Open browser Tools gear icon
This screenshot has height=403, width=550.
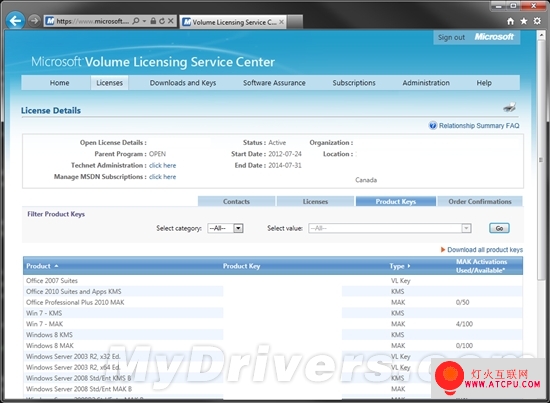pos(537,21)
